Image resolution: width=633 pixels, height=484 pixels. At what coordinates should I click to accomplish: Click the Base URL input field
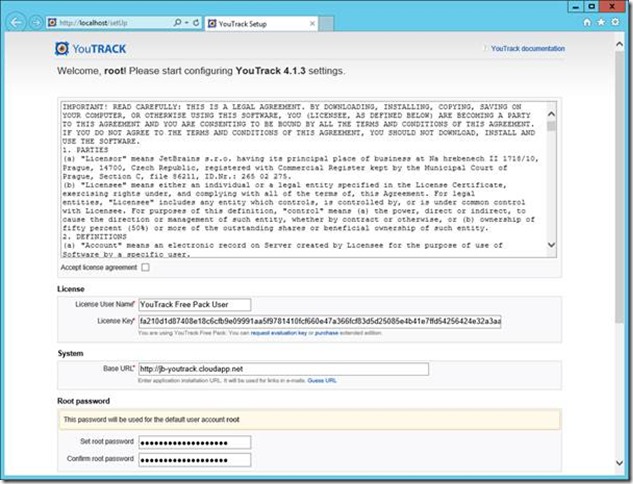[x=283, y=369]
